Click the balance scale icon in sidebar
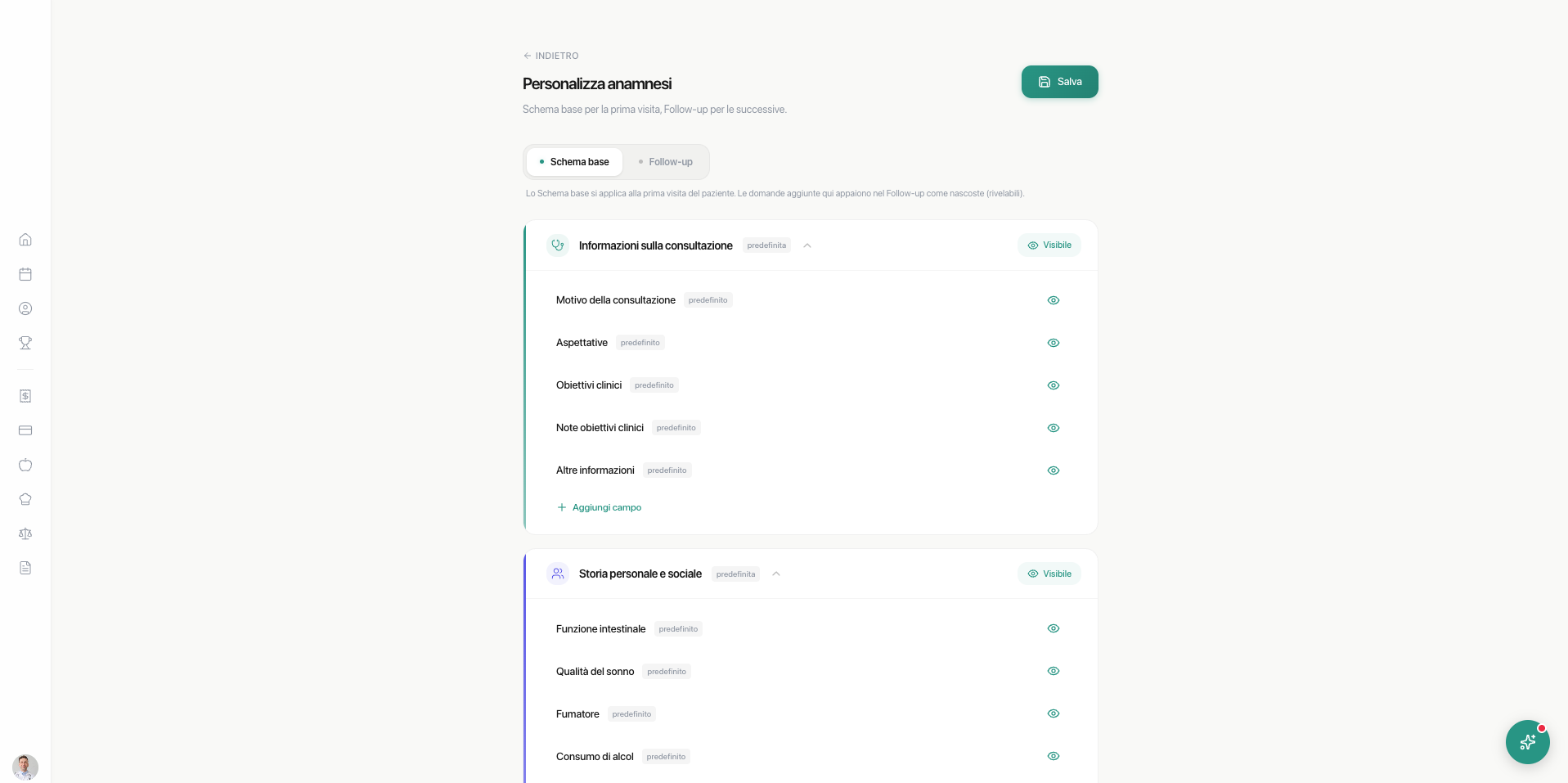 25,533
